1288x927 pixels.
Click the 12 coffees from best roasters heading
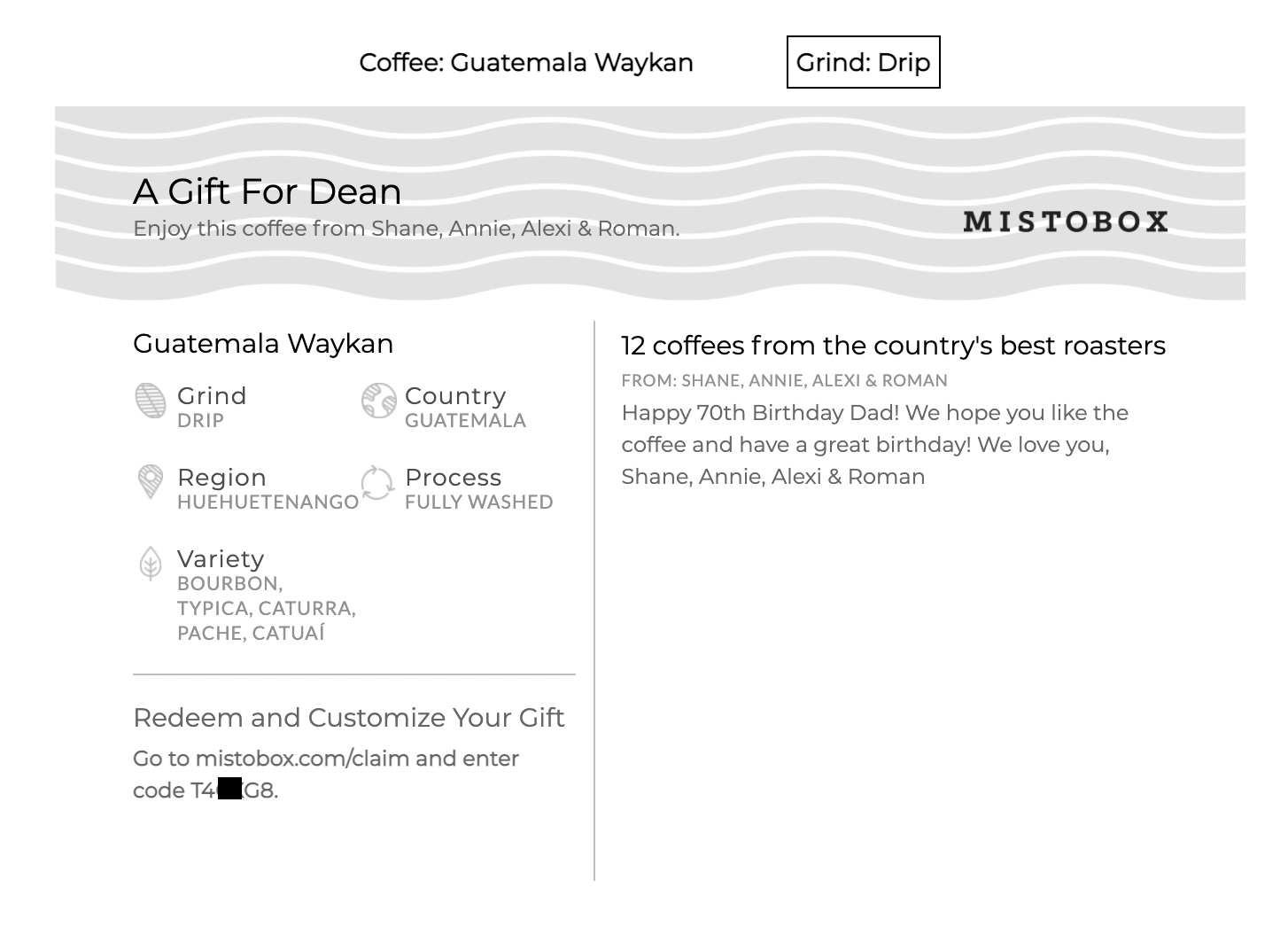click(894, 346)
